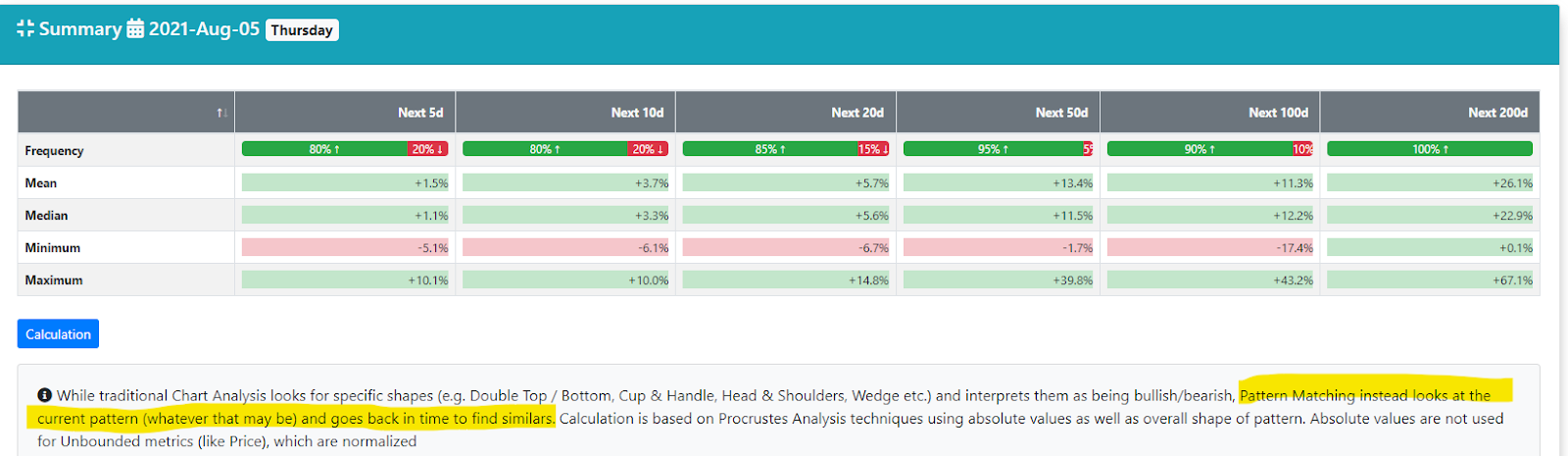Image resolution: width=1568 pixels, height=456 pixels.
Task: Click the Minimum -17.4% cell under Next 100d
Action: click(x=1210, y=248)
